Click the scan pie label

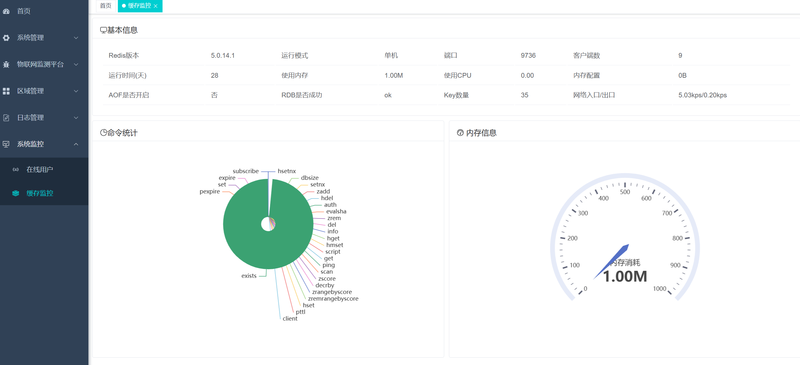327,272
